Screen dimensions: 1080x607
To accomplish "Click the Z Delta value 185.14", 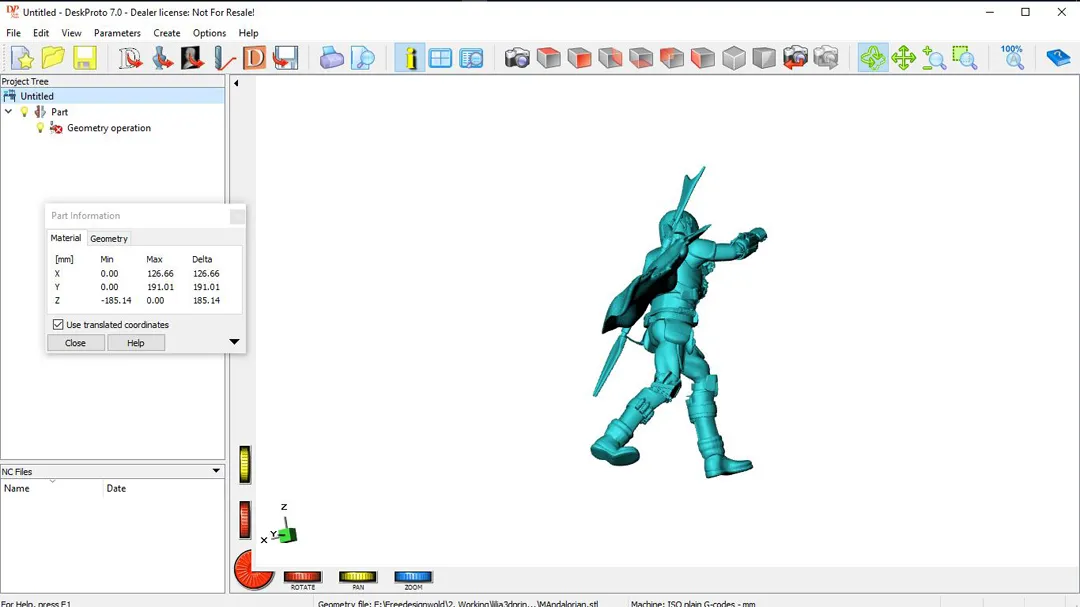I will click(206, 300).
